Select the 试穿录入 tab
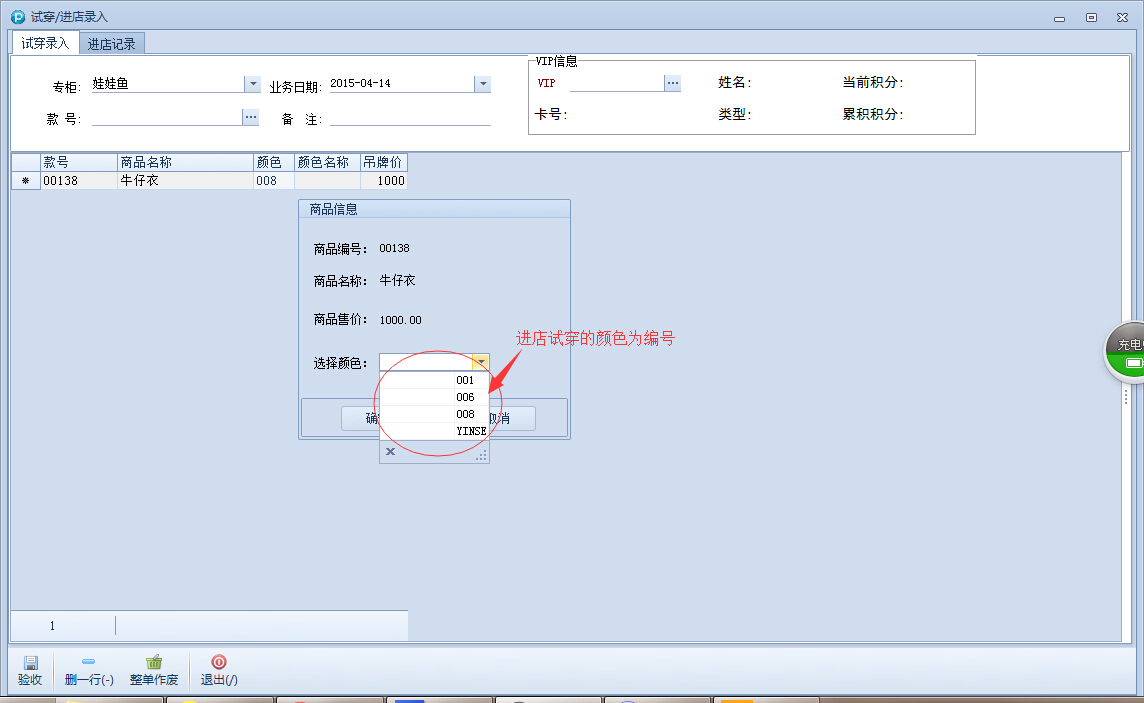 45,43
